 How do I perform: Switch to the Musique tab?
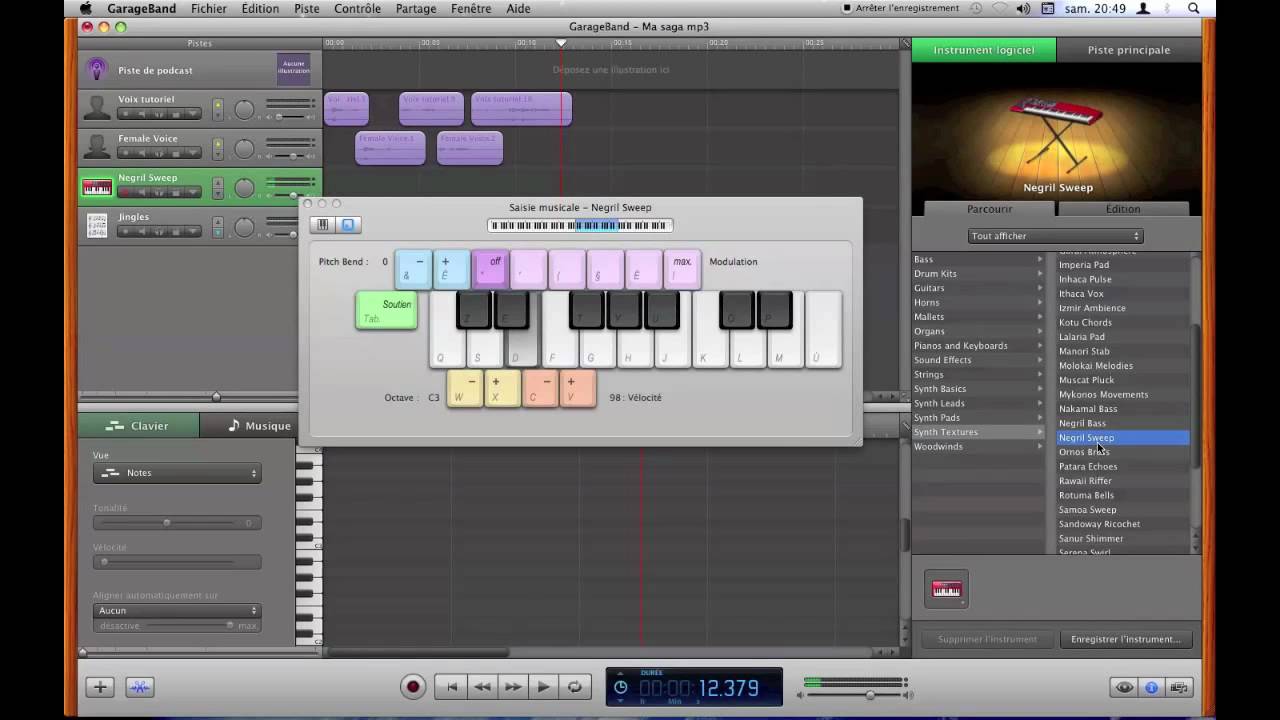pos(259,426)
